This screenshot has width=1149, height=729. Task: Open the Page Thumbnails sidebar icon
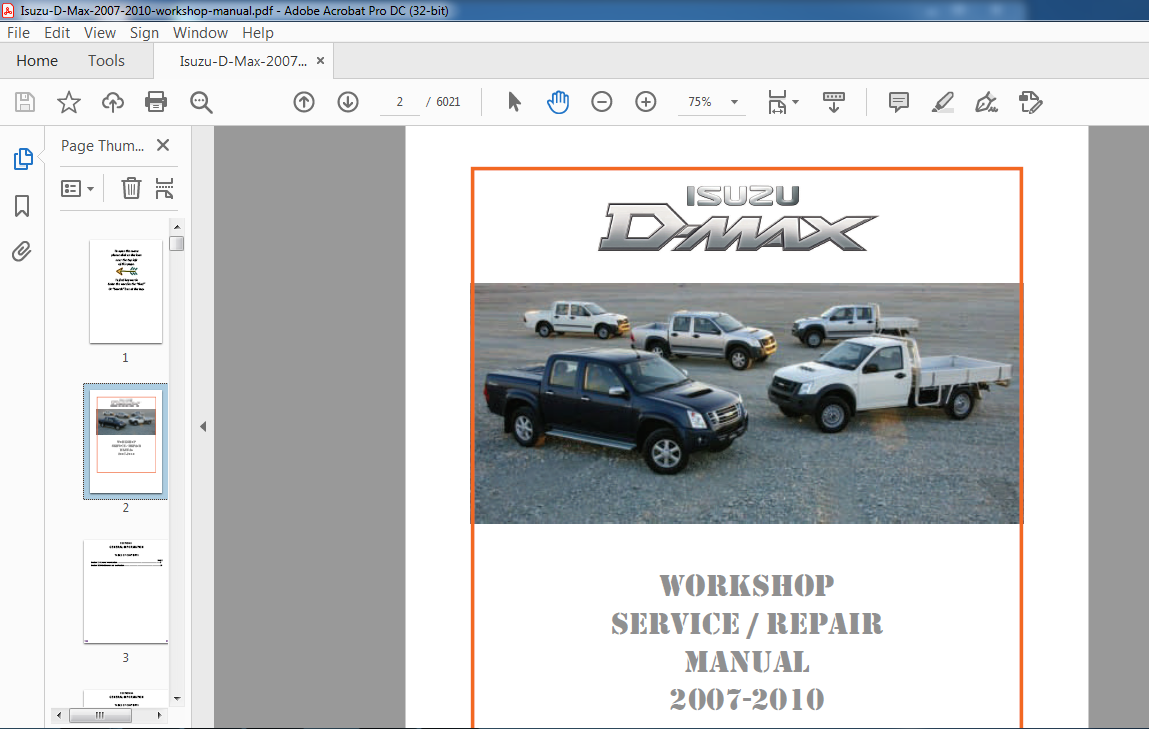coord(23,159)
